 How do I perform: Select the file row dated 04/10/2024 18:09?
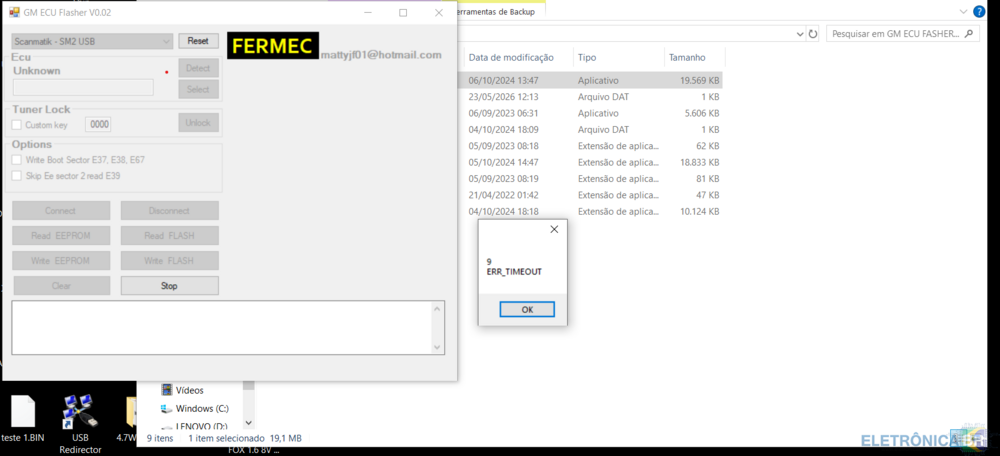(x=590, y=129)
